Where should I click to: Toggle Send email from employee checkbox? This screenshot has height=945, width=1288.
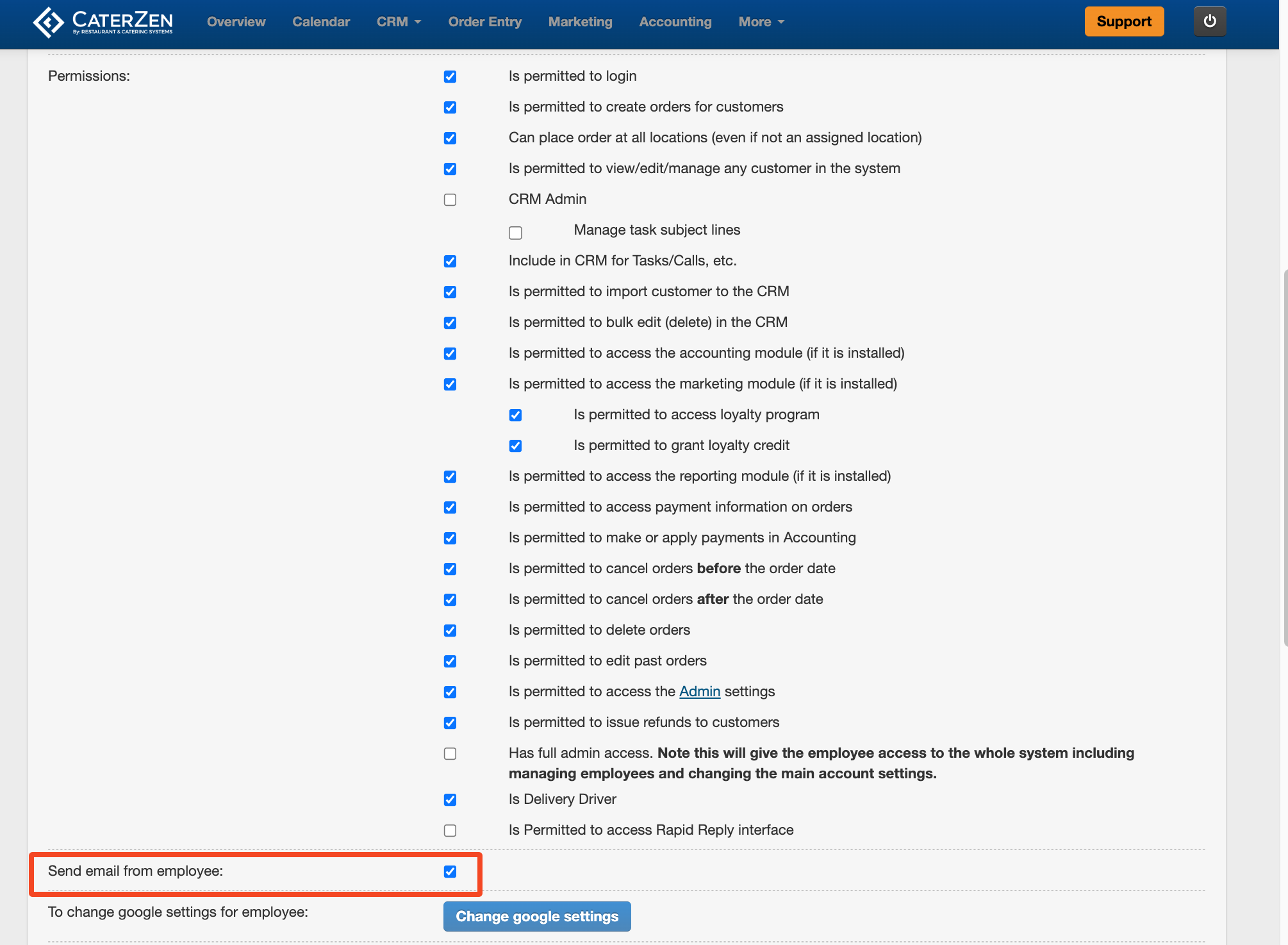(x=450, y=871)
